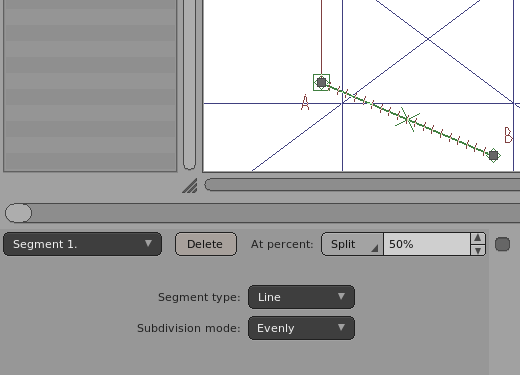Click the panel resize grip icon
Screen dimensions: 520x375
point(190,186)
